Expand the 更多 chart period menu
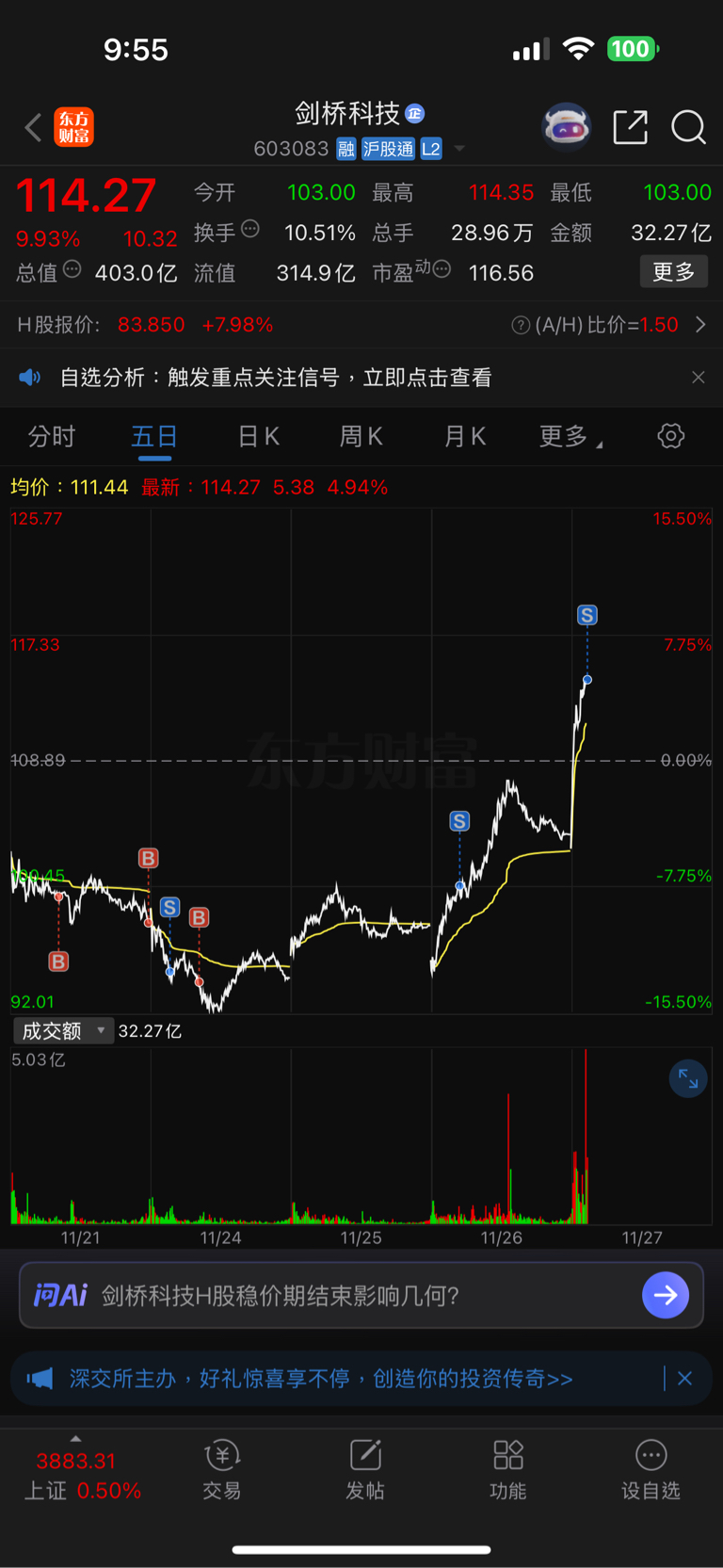This screenshot has height=1568, width=723. pos(570,437)
